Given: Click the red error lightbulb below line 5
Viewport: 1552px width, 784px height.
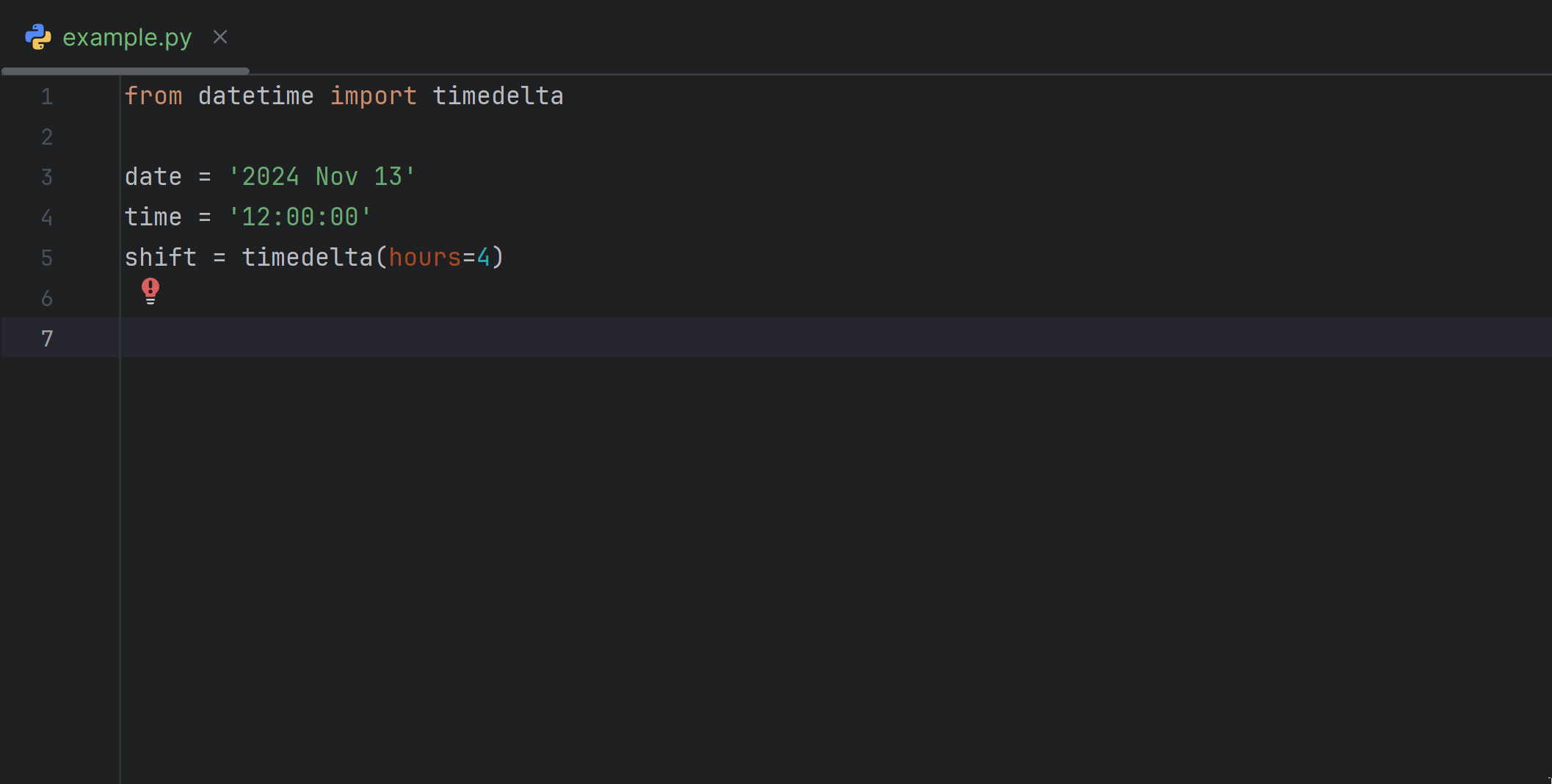Looking at the screenshot, I should 151,291.
